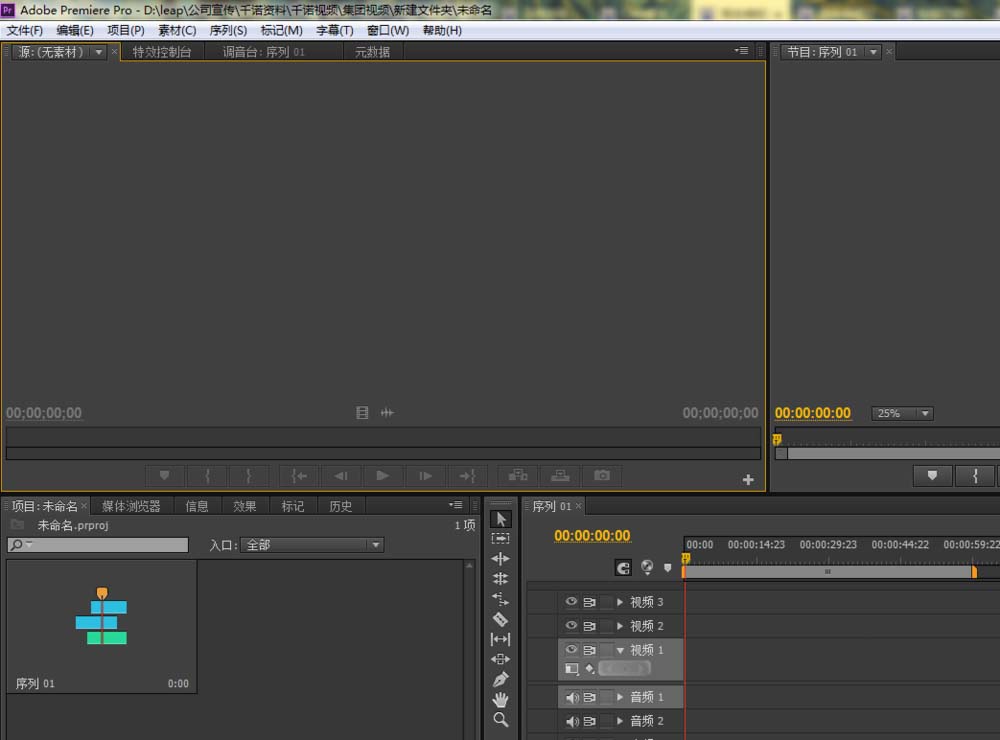Click the project search input field

(x=98, y=545)
